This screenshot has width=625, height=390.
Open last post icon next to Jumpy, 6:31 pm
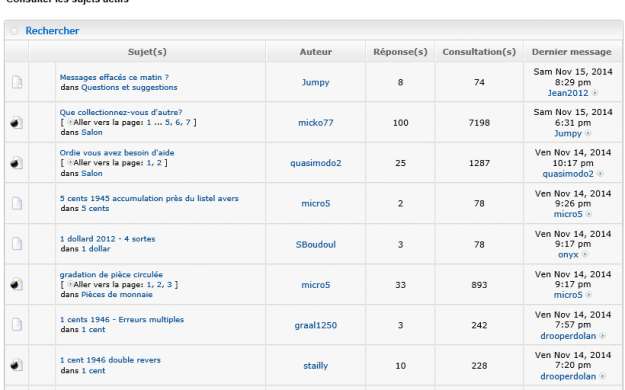pos(588,133)
